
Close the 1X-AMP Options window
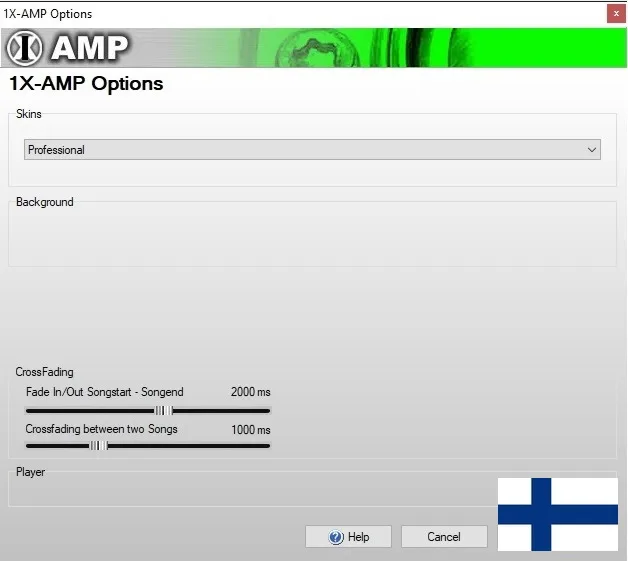pyautogui.click(x=615, y=14)
